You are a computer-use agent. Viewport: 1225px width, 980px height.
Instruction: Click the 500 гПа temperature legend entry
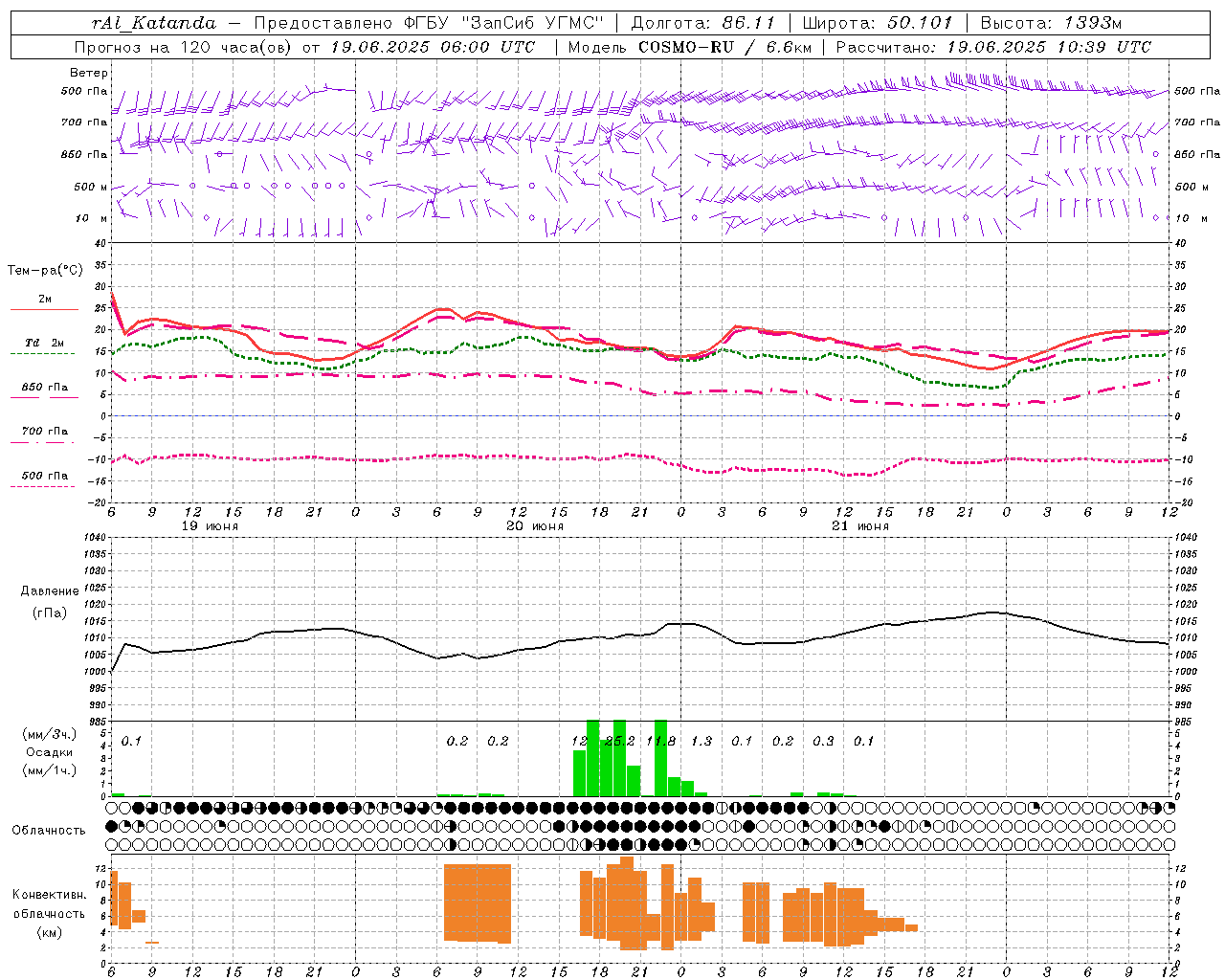point(44,476)
